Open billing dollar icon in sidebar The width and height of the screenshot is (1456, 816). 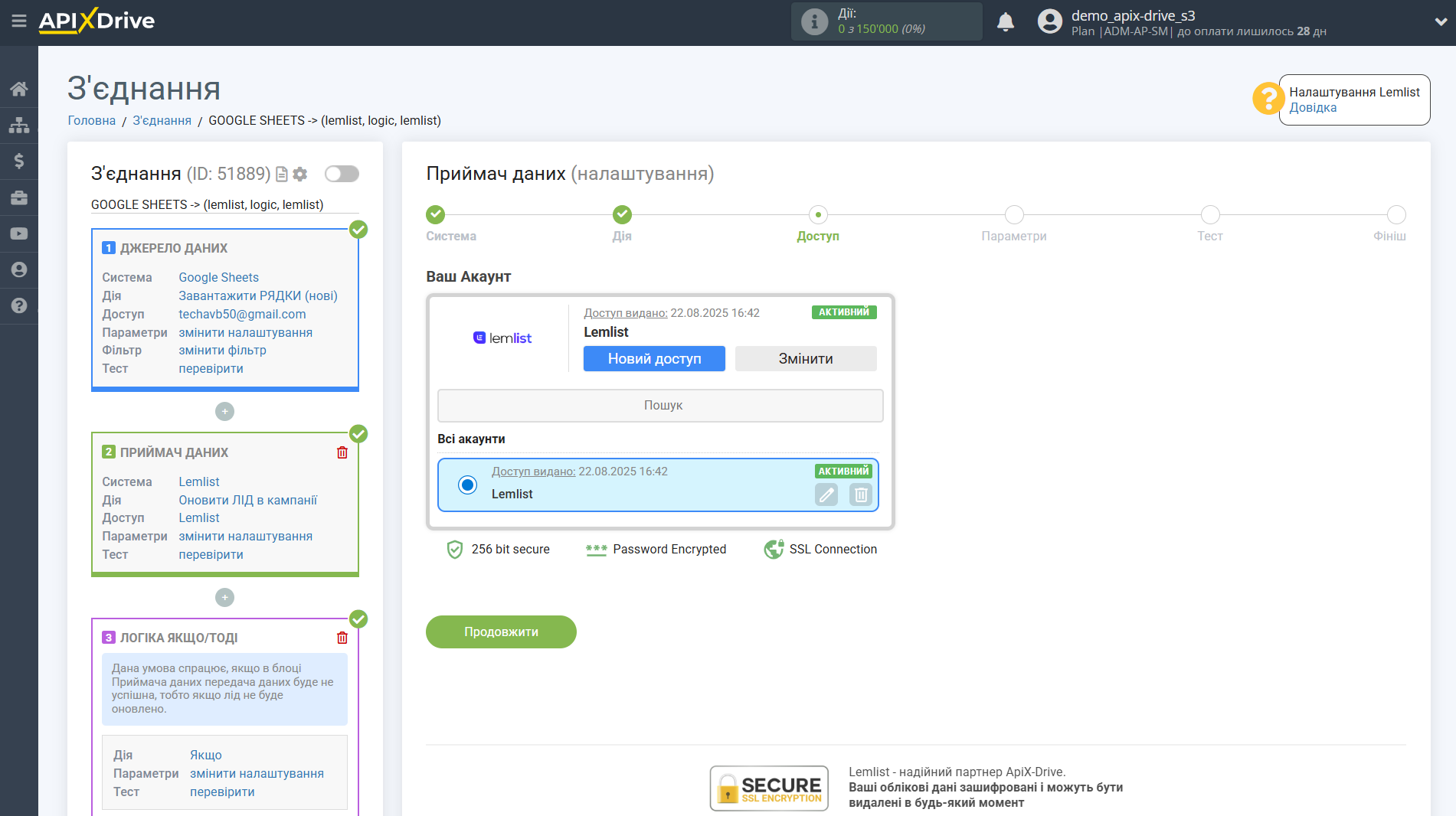pyautogui.click(x=19, y=161)
